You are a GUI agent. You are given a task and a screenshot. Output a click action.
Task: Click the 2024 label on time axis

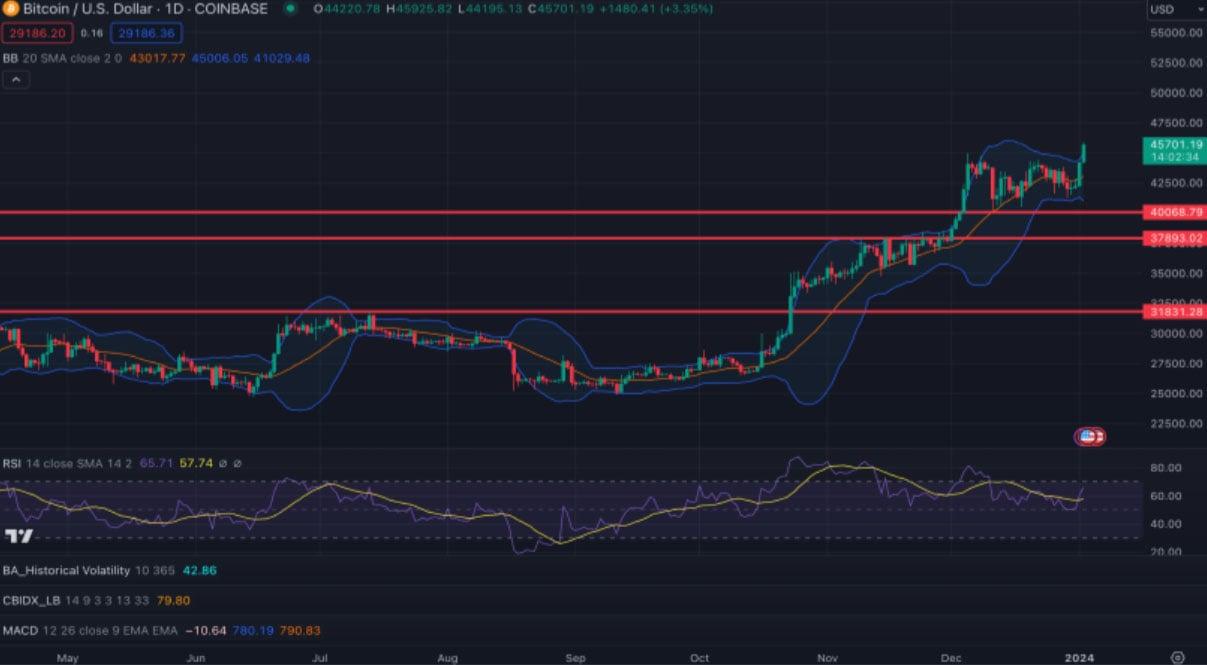[1078, 658]
